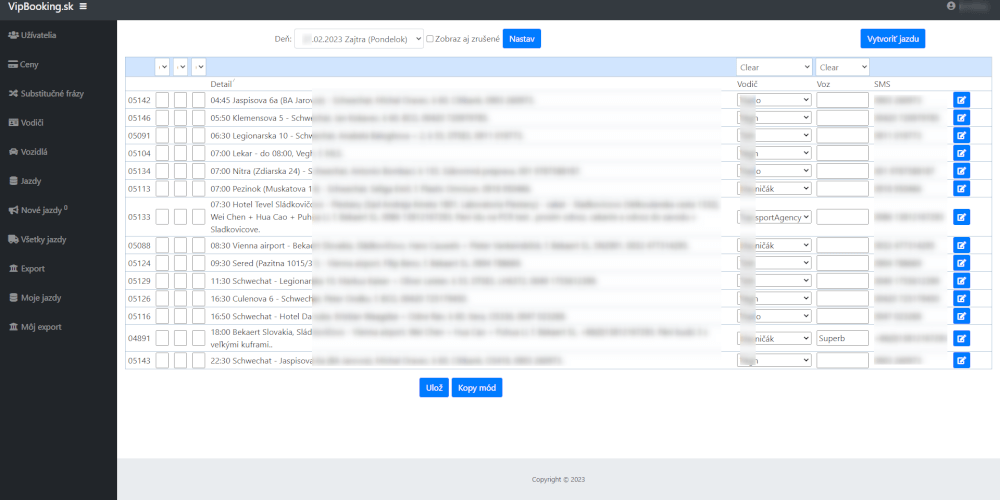
Task: Open driver dropdown for ride 05133
Action: pyautogui.click(x=773, y=216)
